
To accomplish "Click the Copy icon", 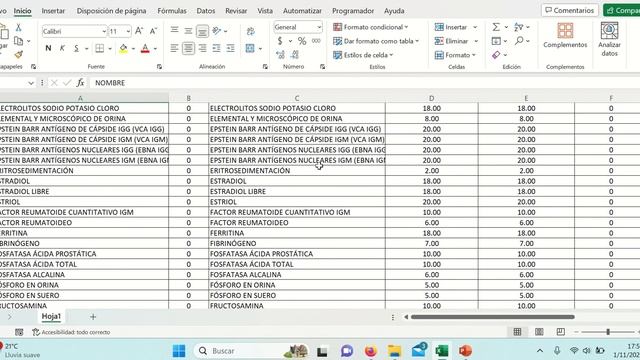I will pos(18,41).
